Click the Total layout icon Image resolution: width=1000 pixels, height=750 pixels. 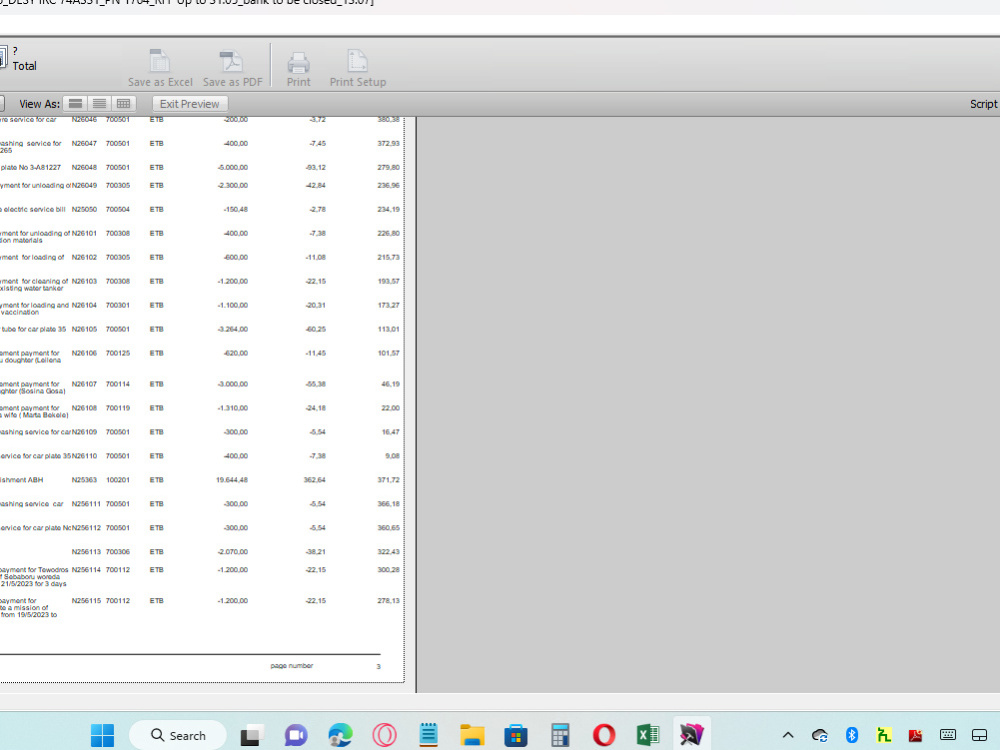tap(4, 58)
